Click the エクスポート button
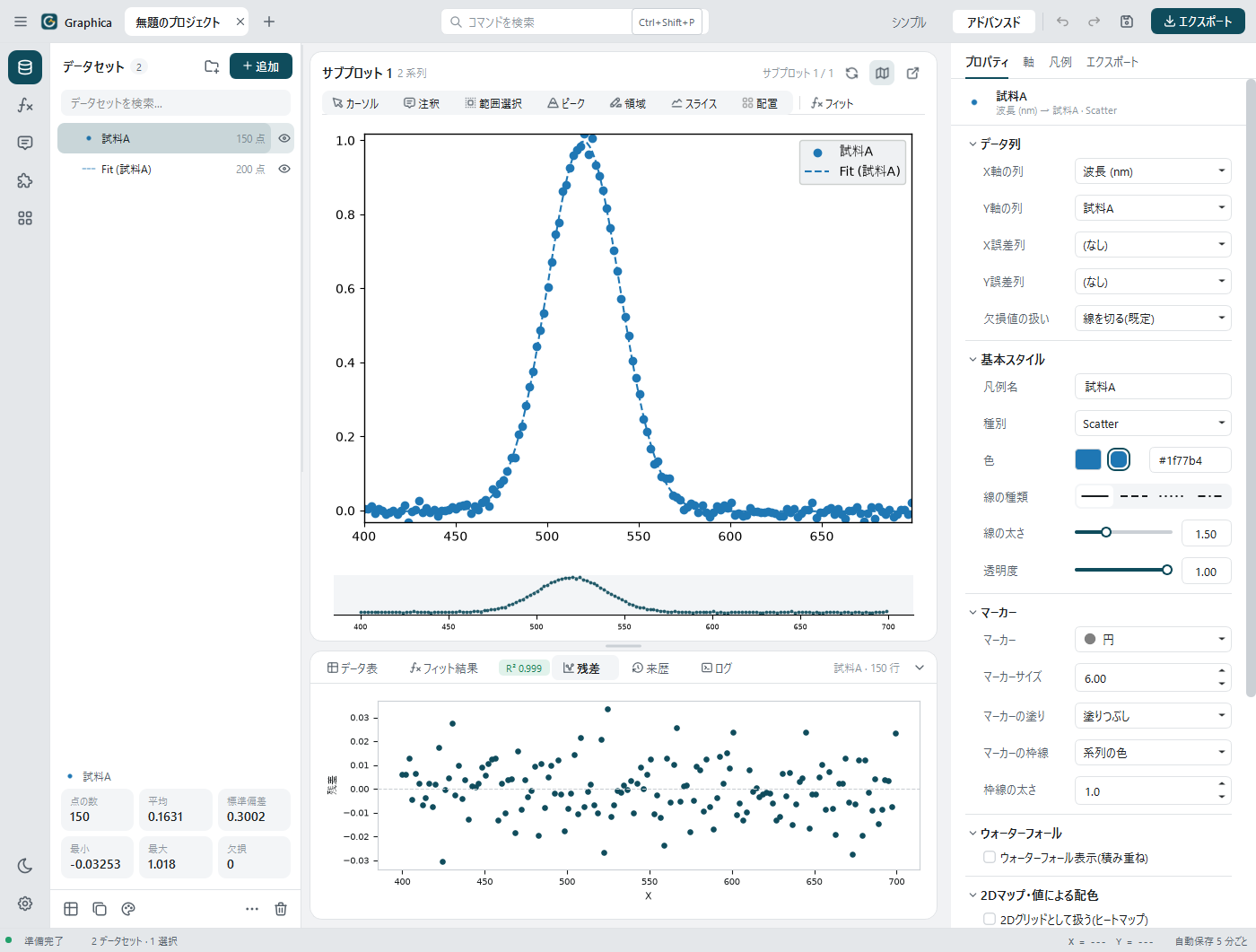The image size is (1256, 952). pos(1198,22)
